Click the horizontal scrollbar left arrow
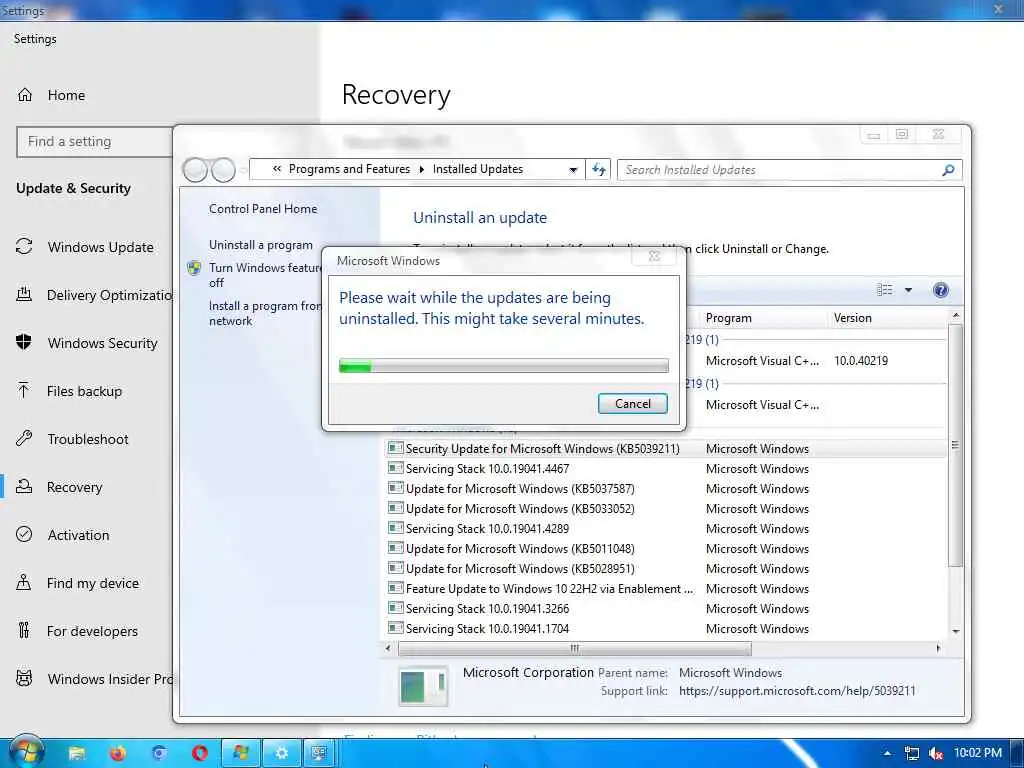 click(388, 648)
